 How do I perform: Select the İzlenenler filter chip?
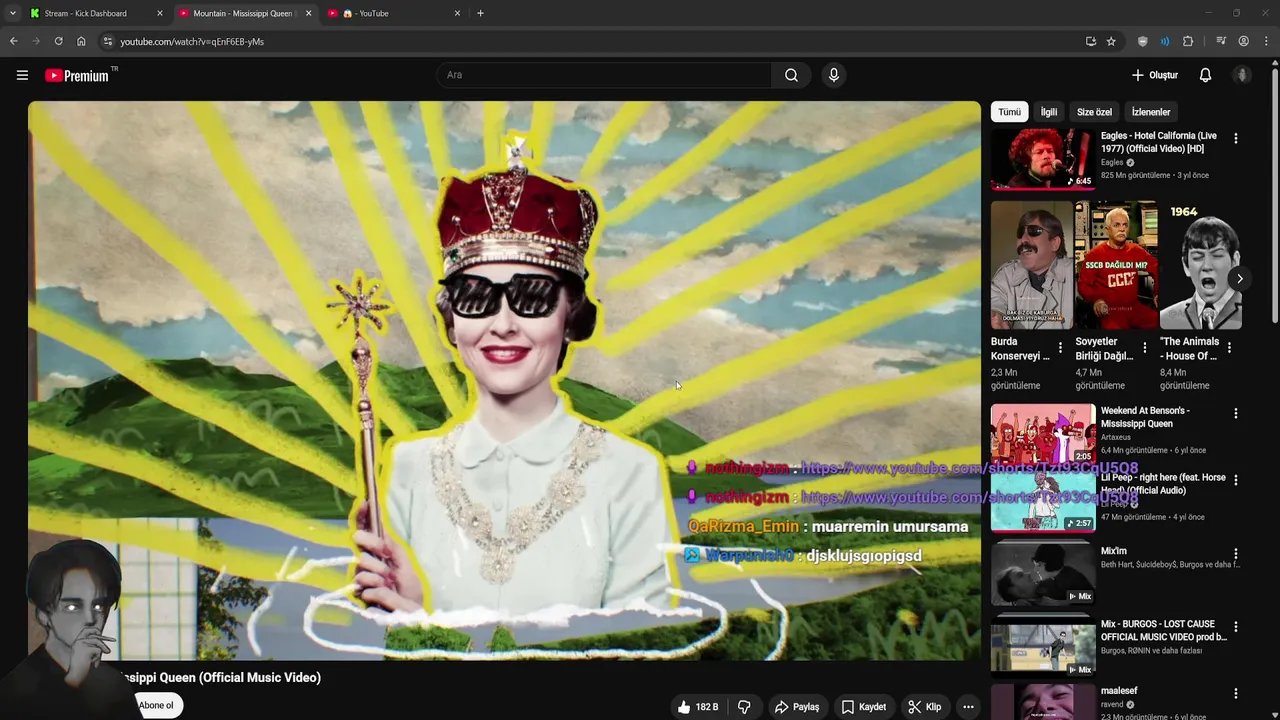tap(1151, 112)
